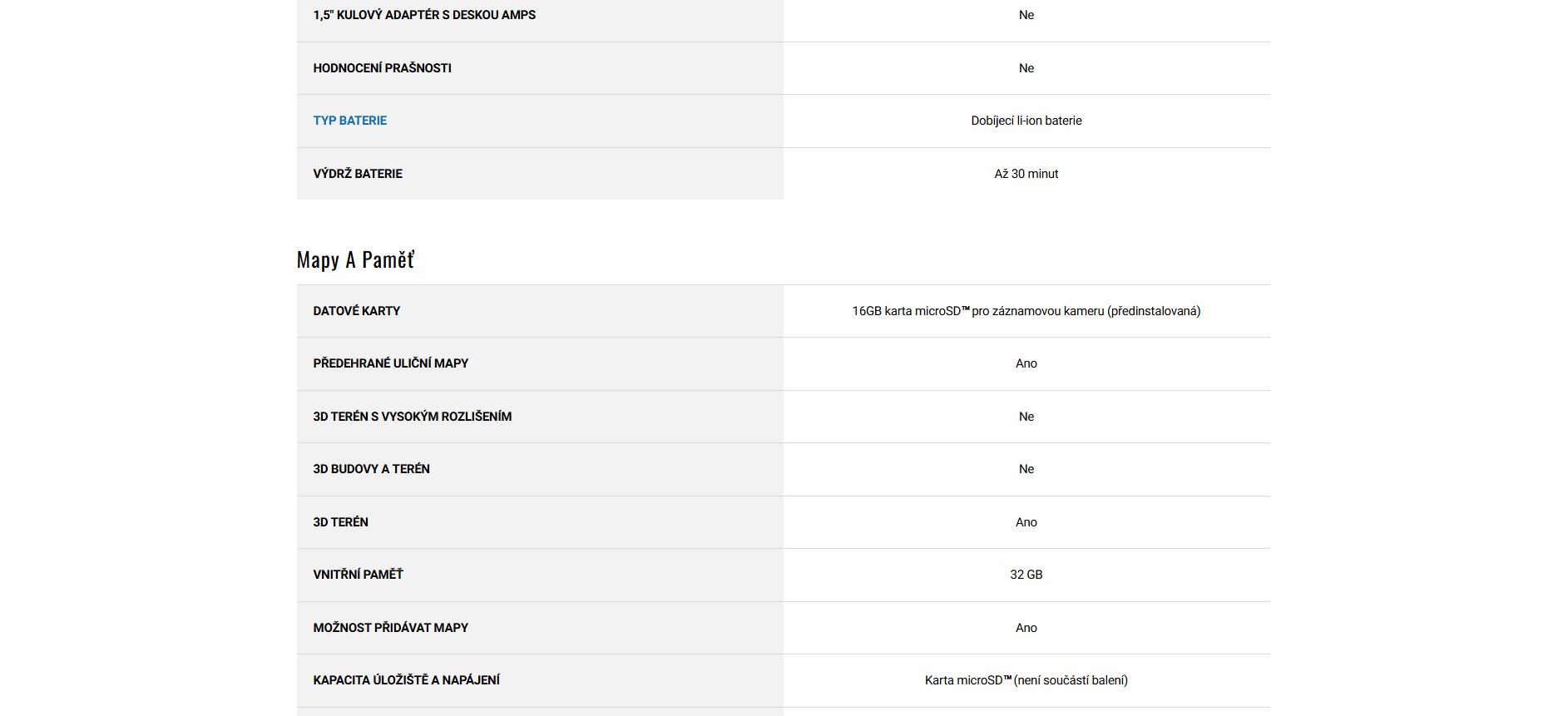Click the VÝDRŽ BATERIE label
The width and height of the screenshot is (1568, 716).
coord(358,174)
